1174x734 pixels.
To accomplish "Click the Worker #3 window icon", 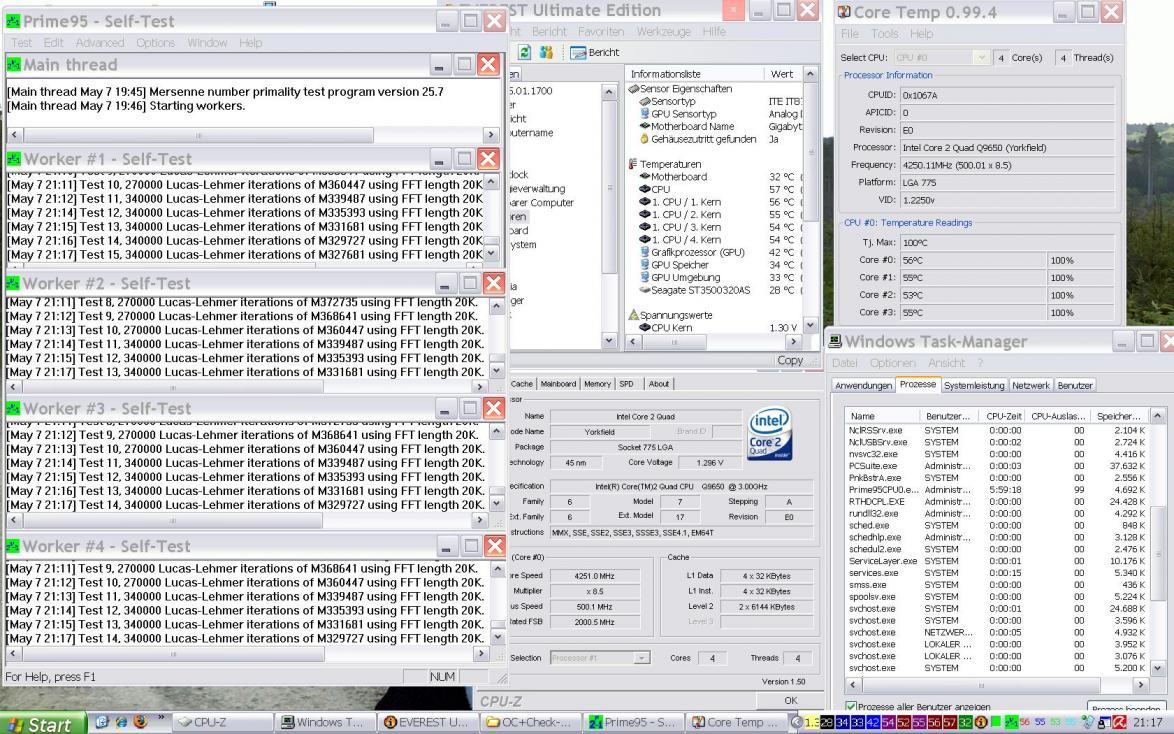I will 13,408.
